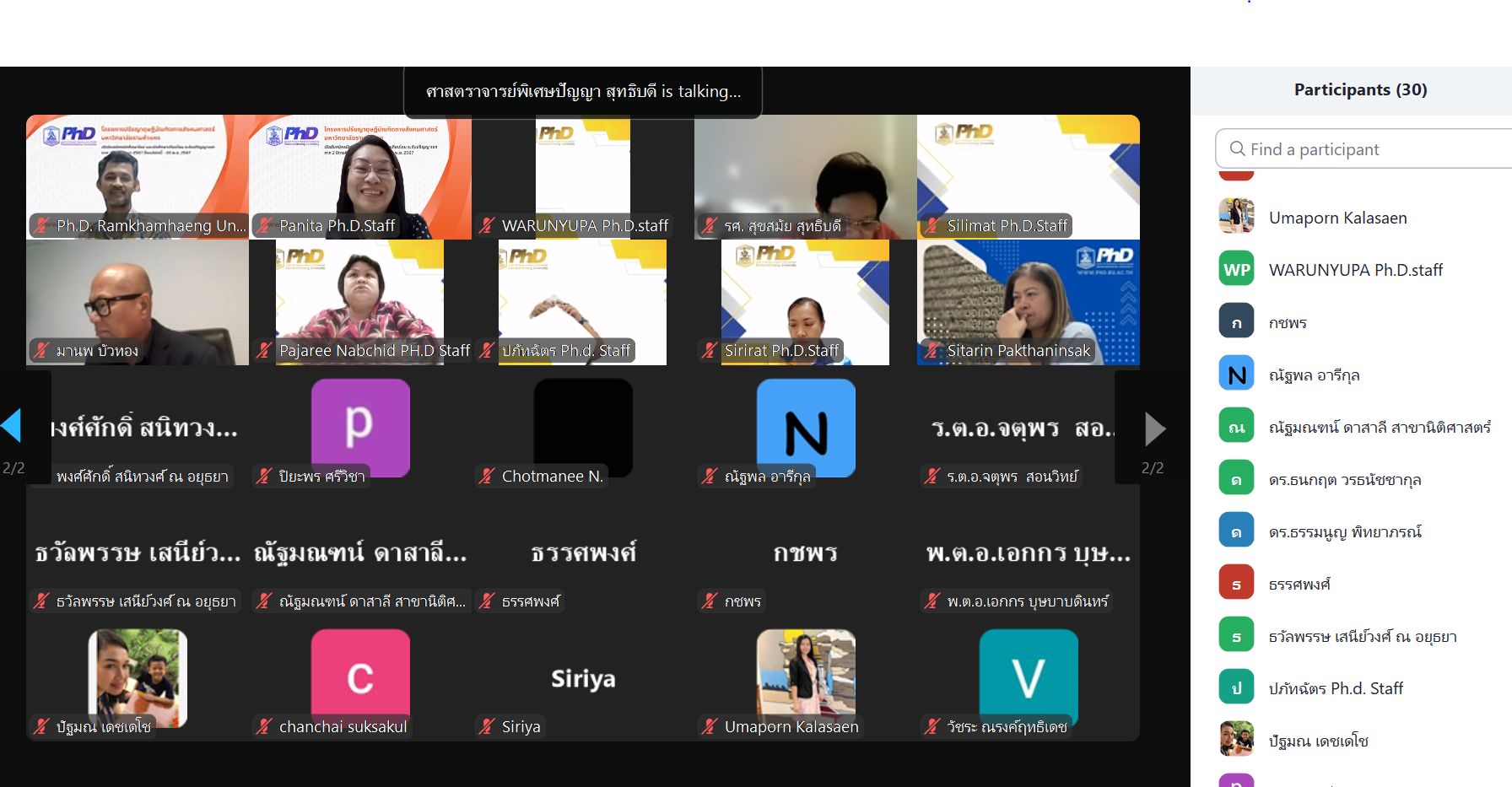1512x787 pixels.
Task: Click photo avatar of ปัฐมณ เดชเดโช in list
Action: tap(1236, 740)
